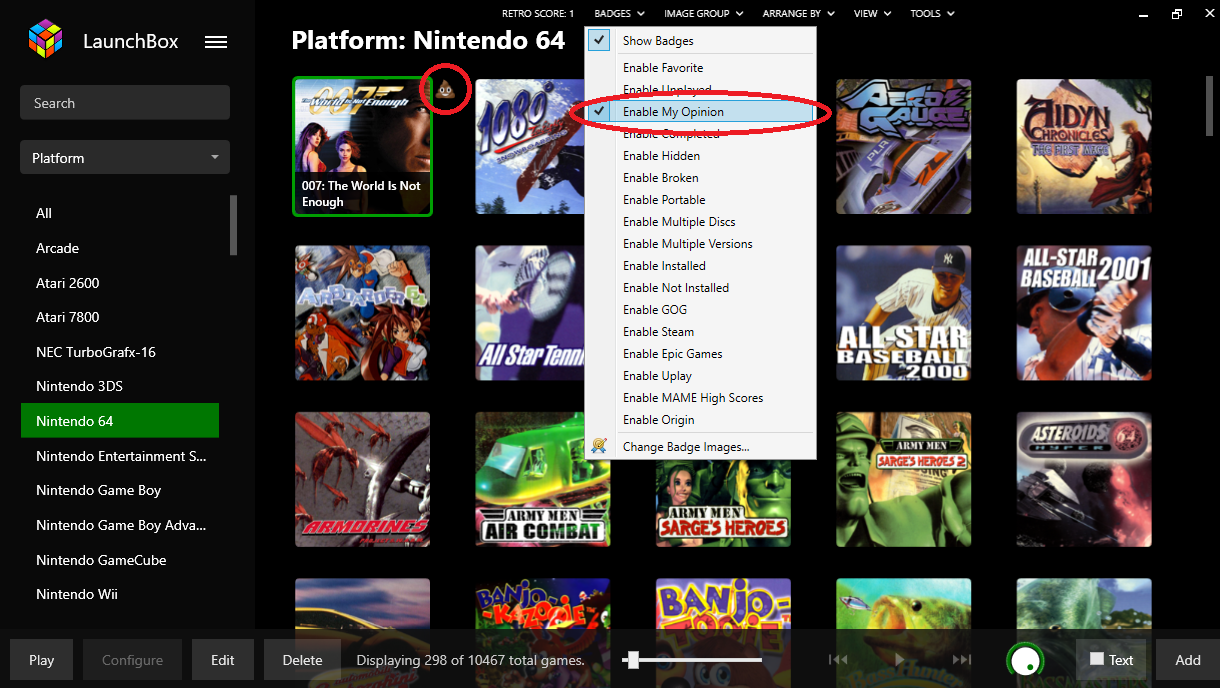Uncheck Show Badges option

pyautogui.click(x=701, y=41)
